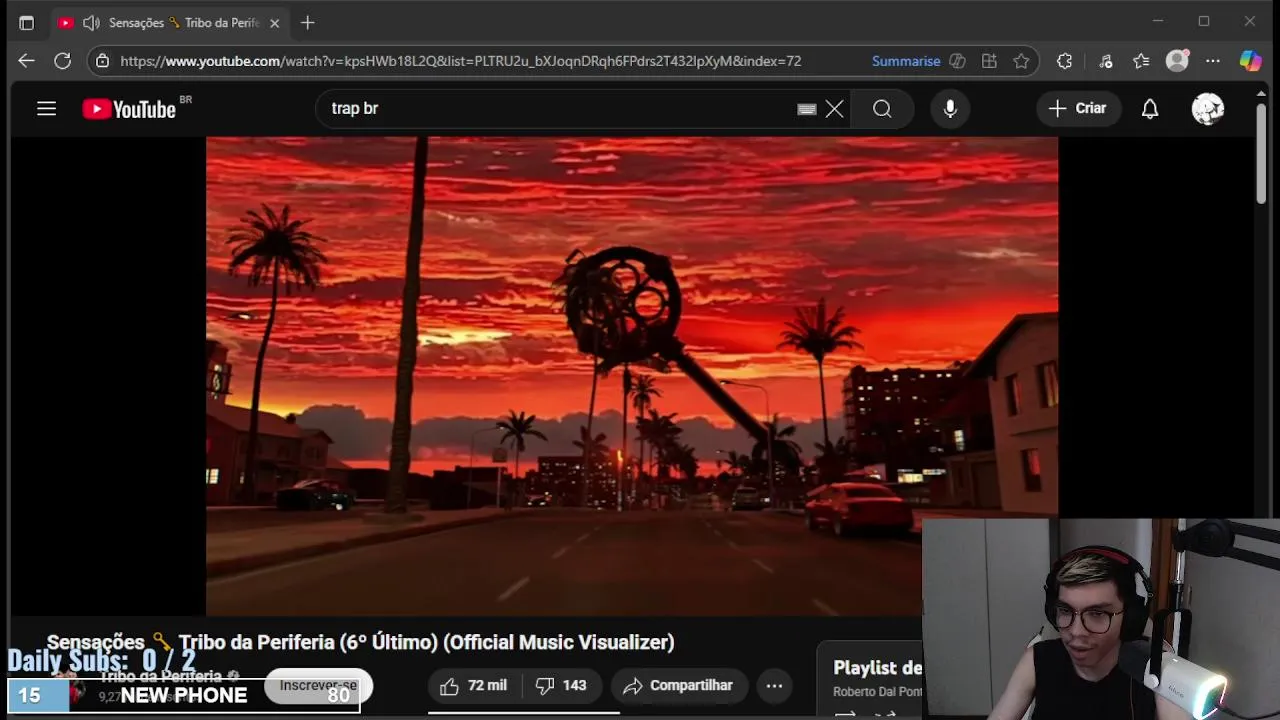The width and height of the screenshot is (1280, 720).
Task: Click the address bar URL
Action: (x=460, y=61)
